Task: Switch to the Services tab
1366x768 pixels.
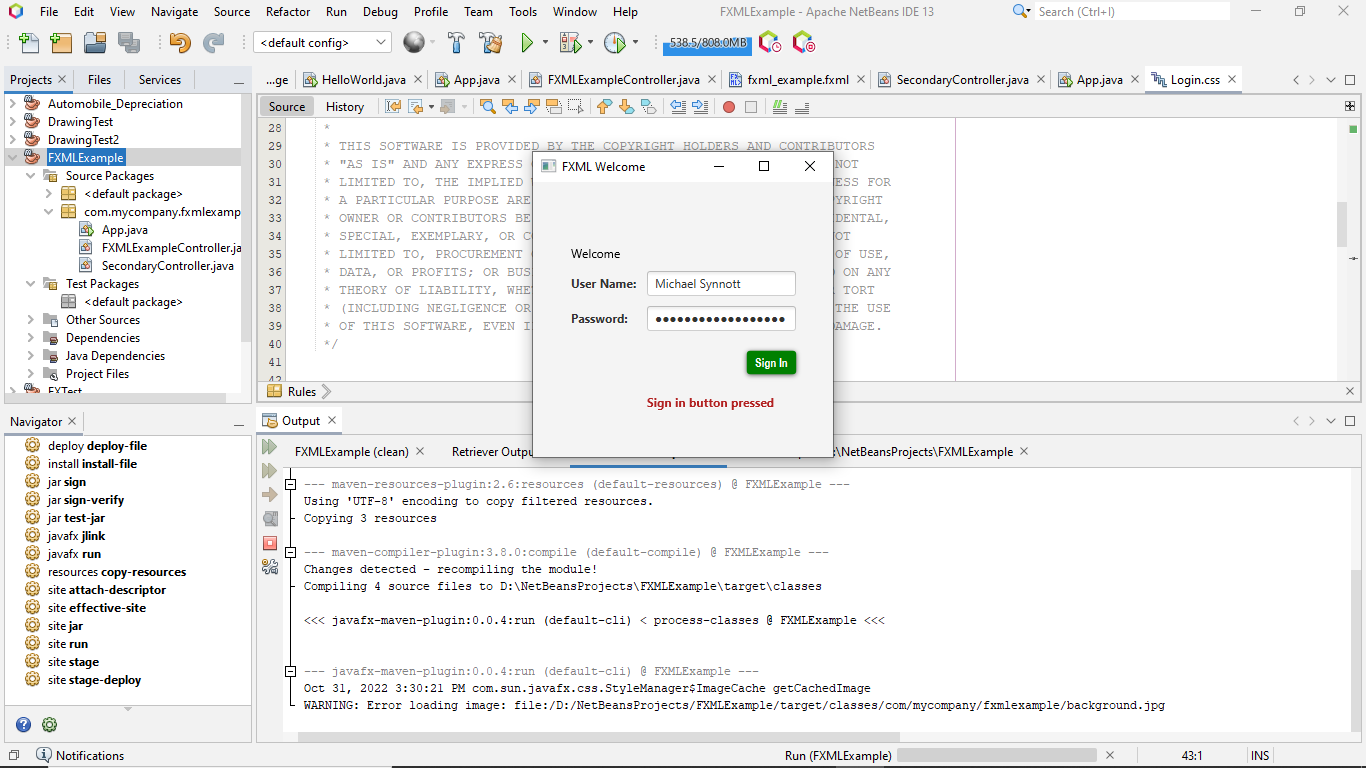Action: pyautogui.click(x=158, y=79)
